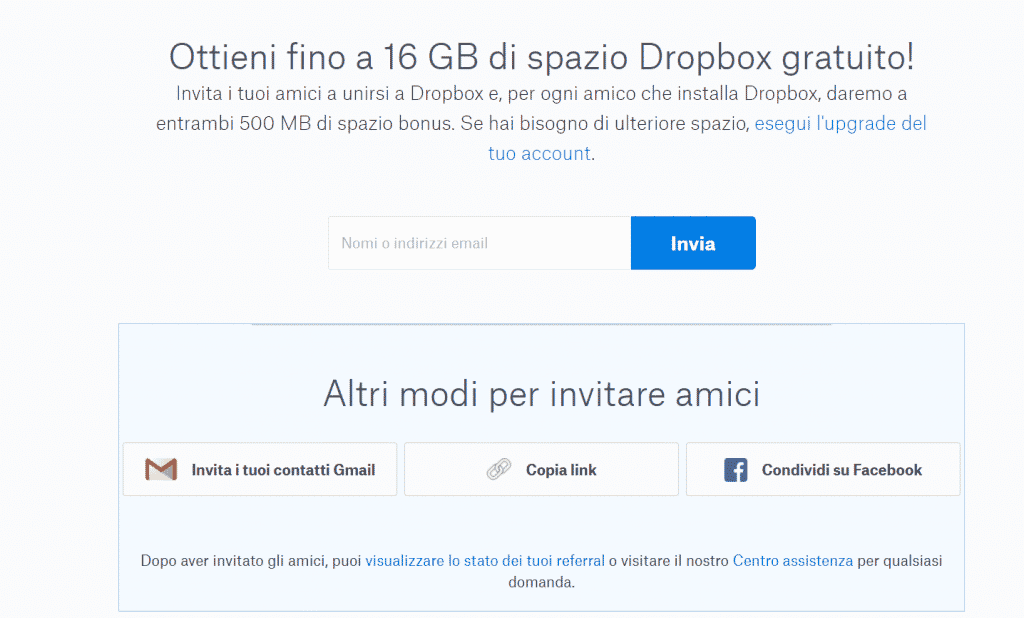The height and width of the screenshot is (618, 1024).
Task: Click the Facebook logo icon
Action: pyautogui.click(x=735, y=470)
